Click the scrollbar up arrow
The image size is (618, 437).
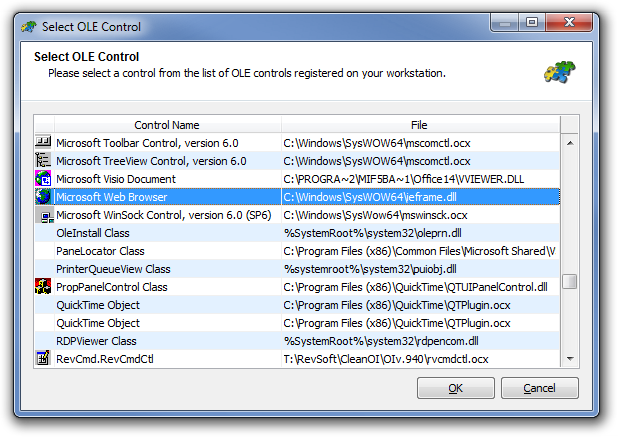[x=570, y=143]
